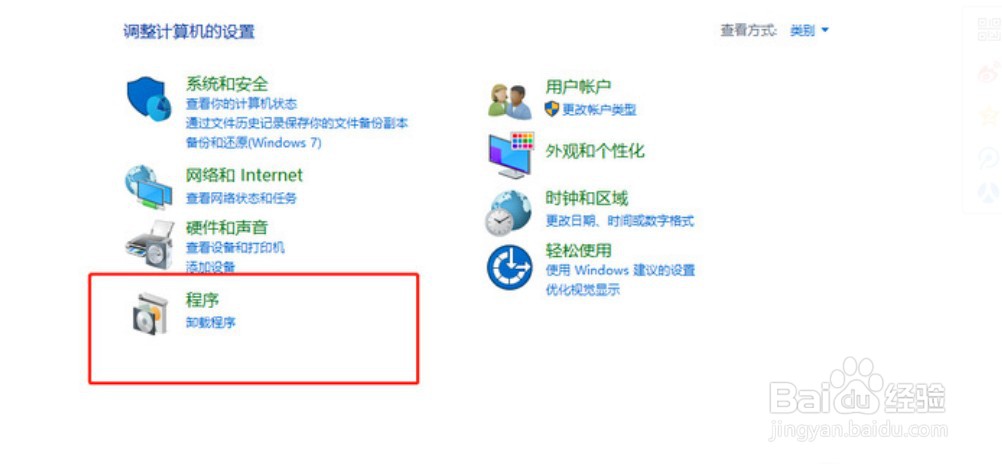Viewport: 1002px width, 464px height.
Task: Open 更改日期、时间或数字格式 link
Action: [619, 221]
